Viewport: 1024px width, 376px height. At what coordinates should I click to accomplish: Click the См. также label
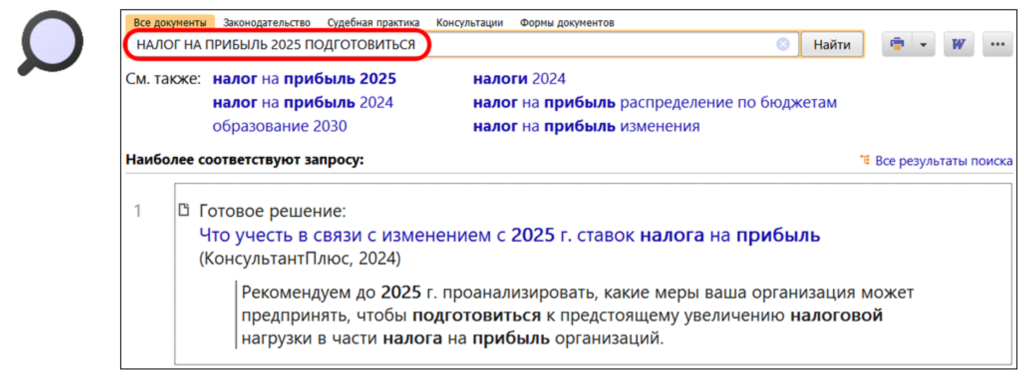point(164,80)
